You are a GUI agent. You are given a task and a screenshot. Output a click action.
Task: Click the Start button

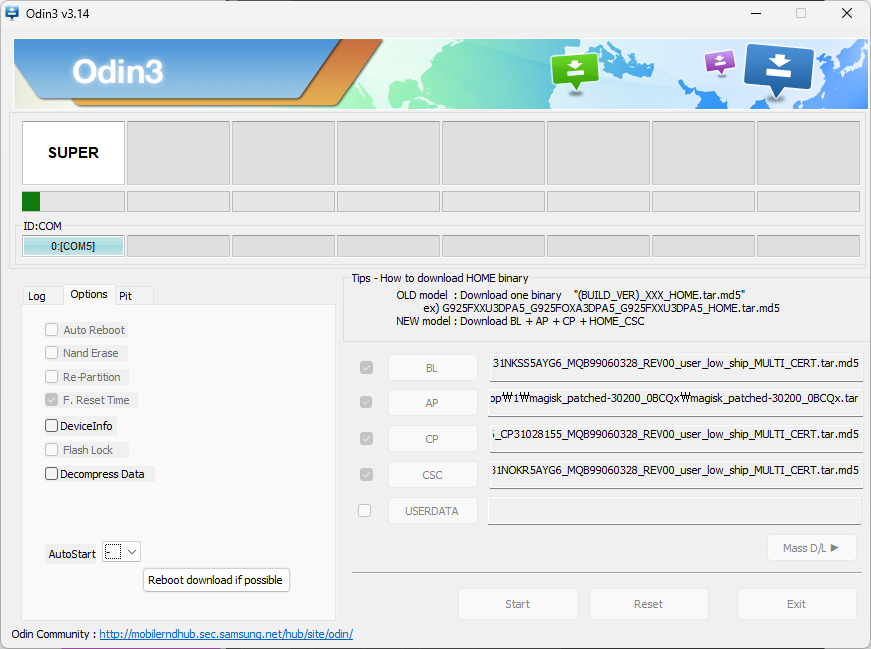[x=518, y=604]
